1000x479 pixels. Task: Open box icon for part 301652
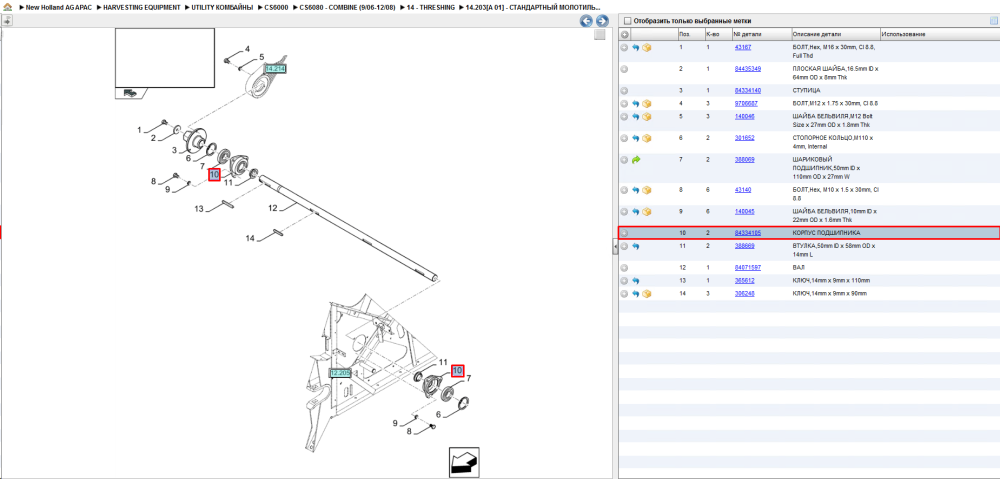coord(647,138)
